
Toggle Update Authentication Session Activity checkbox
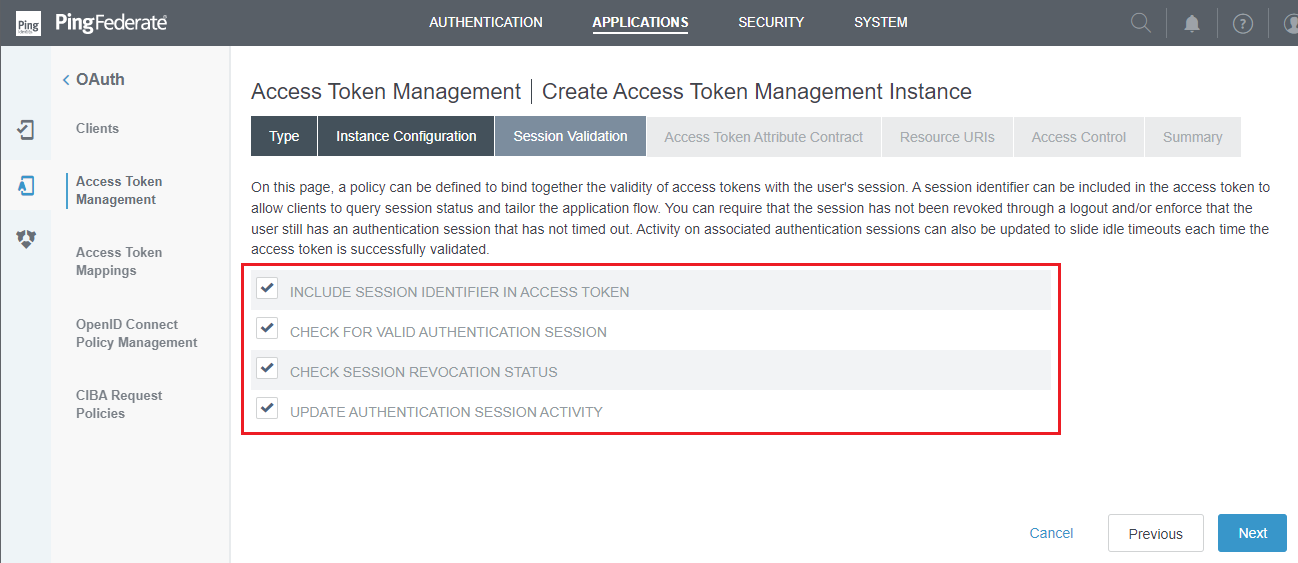[x=267, y=408]
